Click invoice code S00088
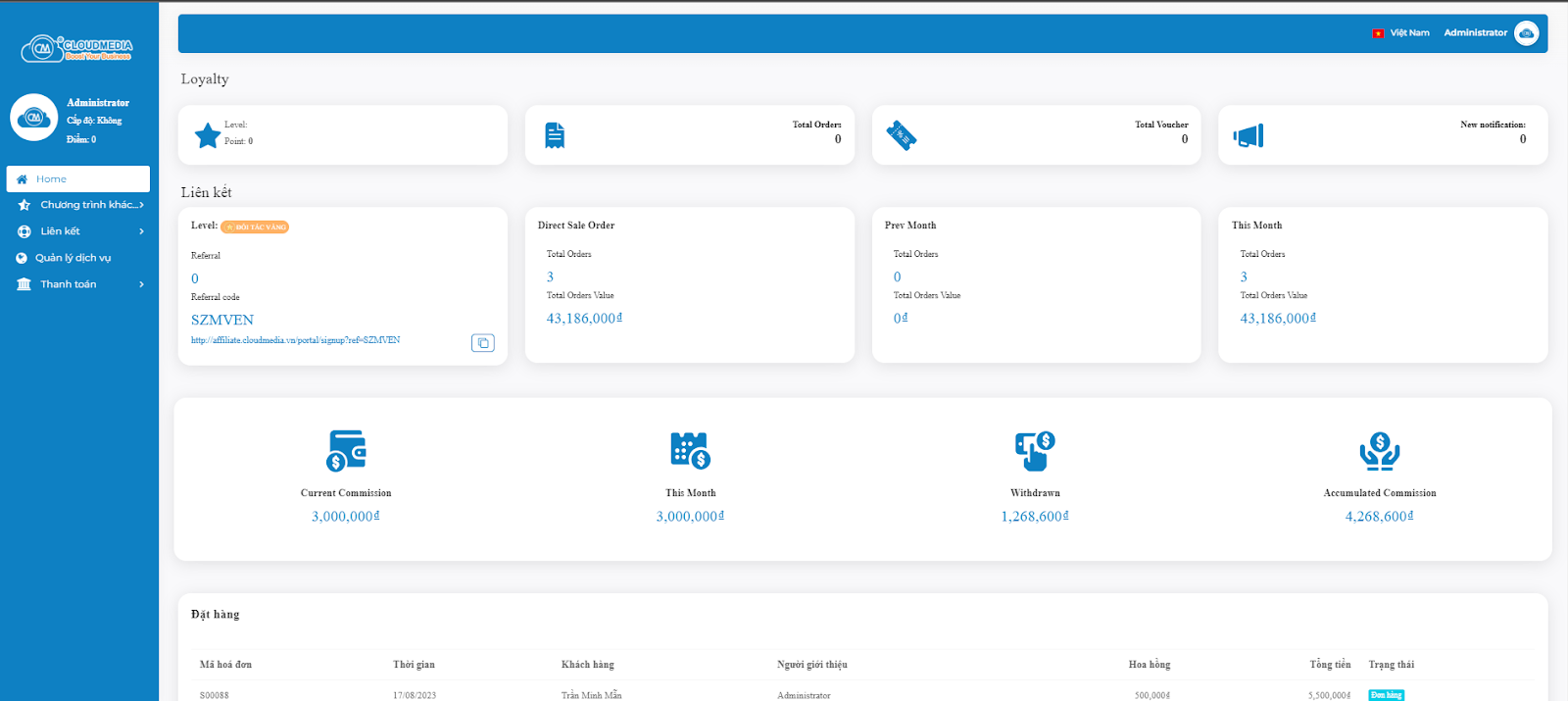1568x701 pixels. coord(214,695)
